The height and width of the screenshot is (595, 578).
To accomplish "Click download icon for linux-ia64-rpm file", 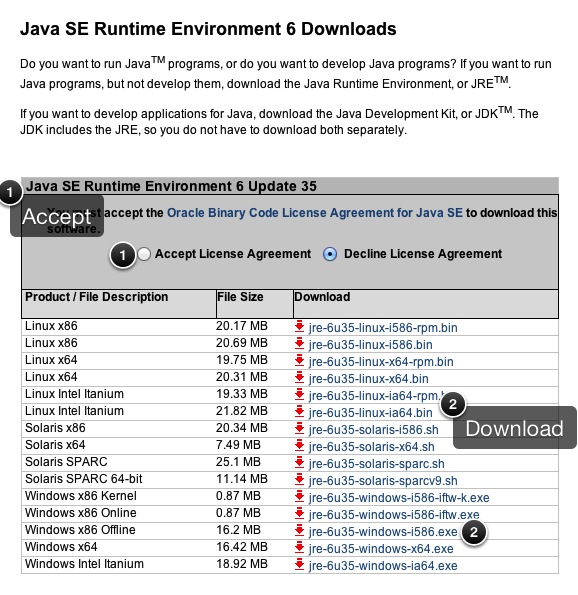I will pos(299,395).
